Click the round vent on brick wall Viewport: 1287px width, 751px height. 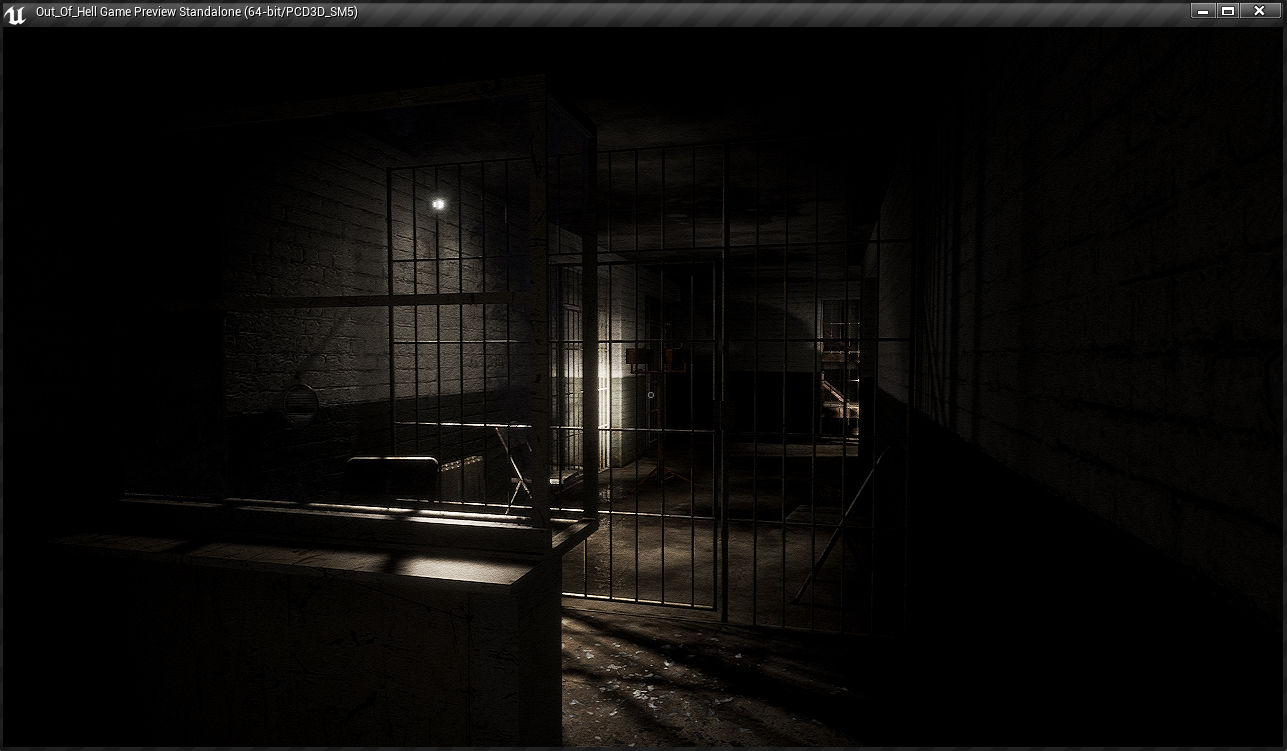tap(299, 401)
